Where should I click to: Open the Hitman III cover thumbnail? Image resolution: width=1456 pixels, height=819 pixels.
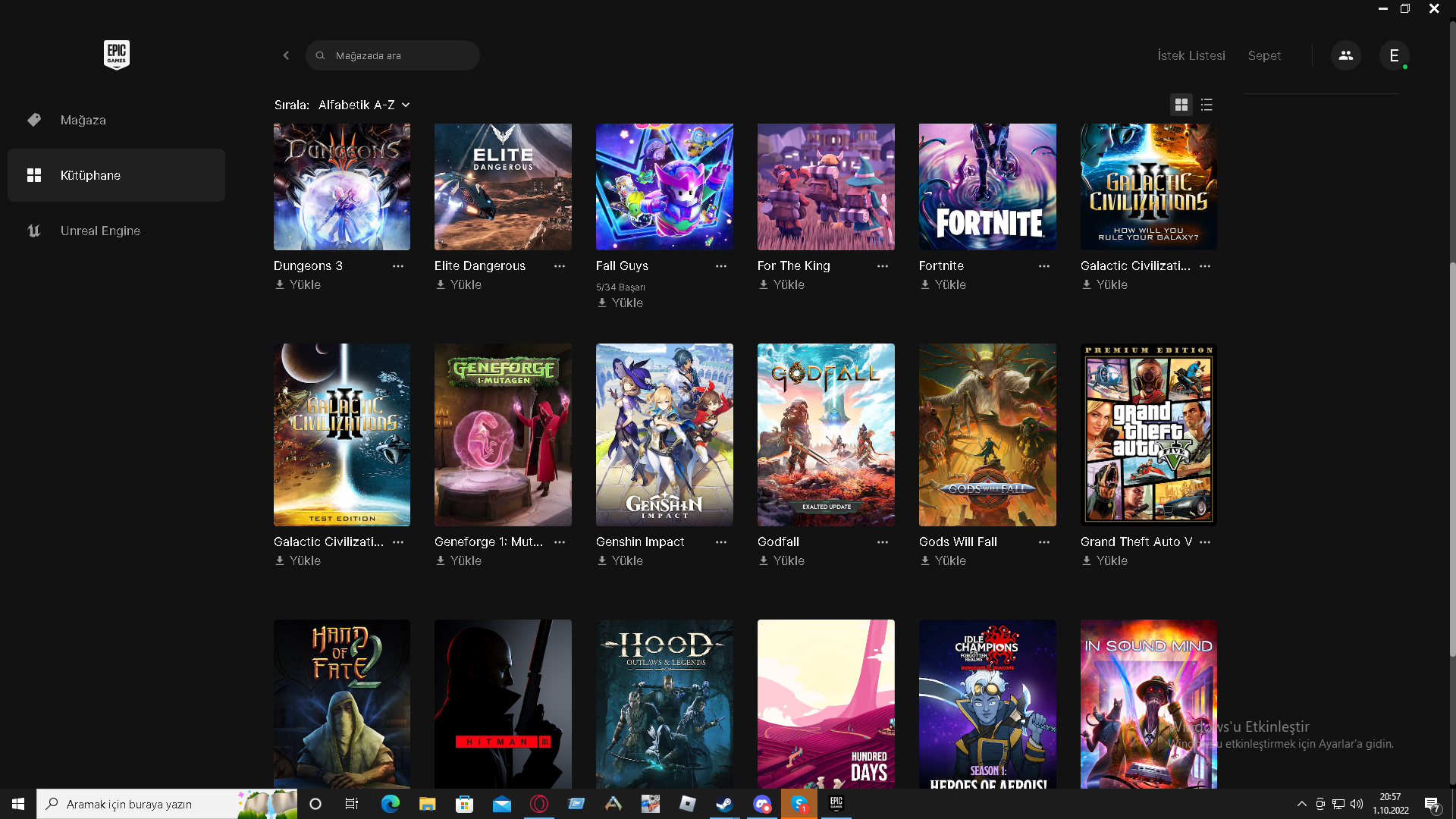503,704
